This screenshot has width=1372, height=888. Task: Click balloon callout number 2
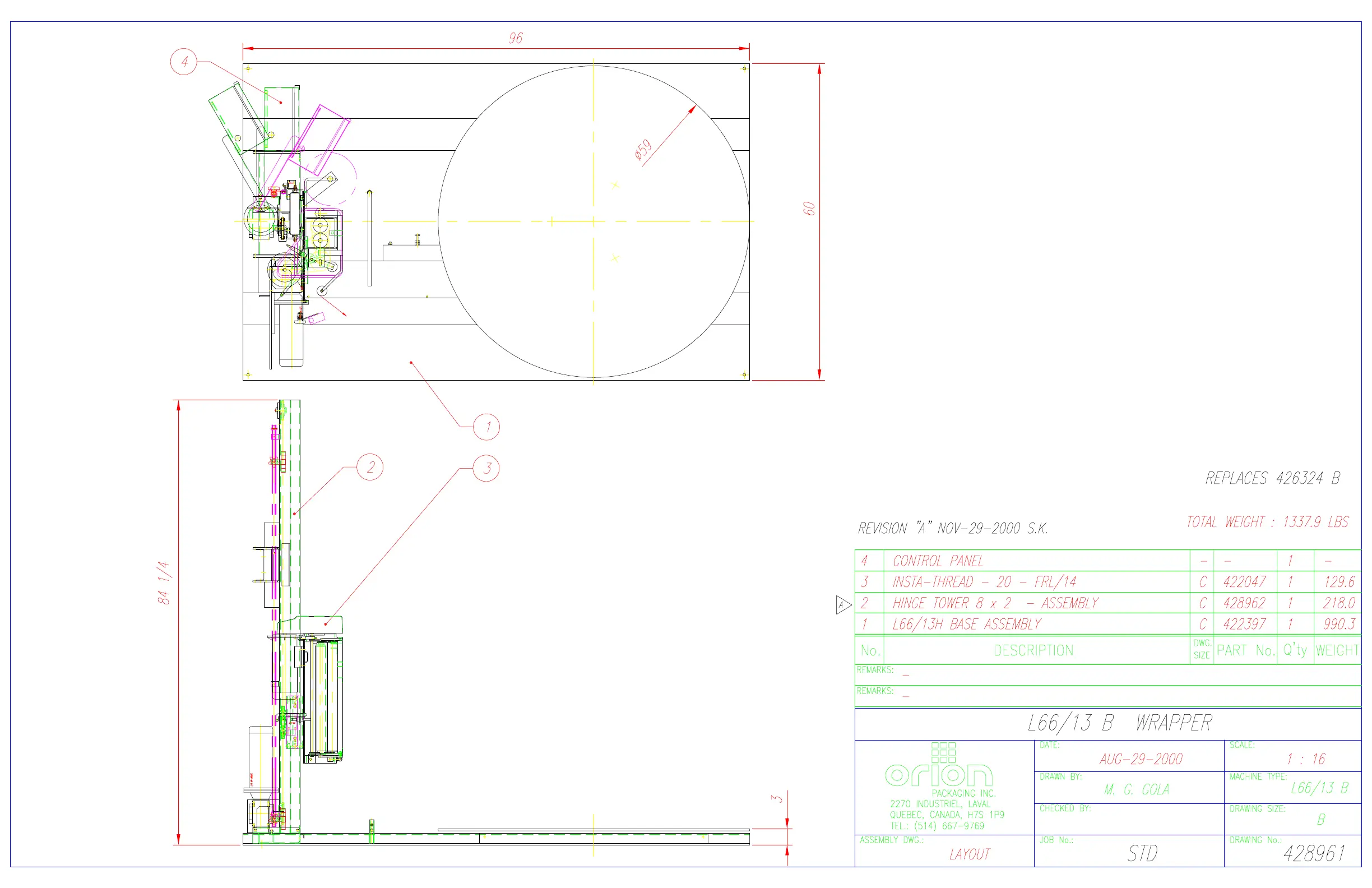tap(369, 467)
